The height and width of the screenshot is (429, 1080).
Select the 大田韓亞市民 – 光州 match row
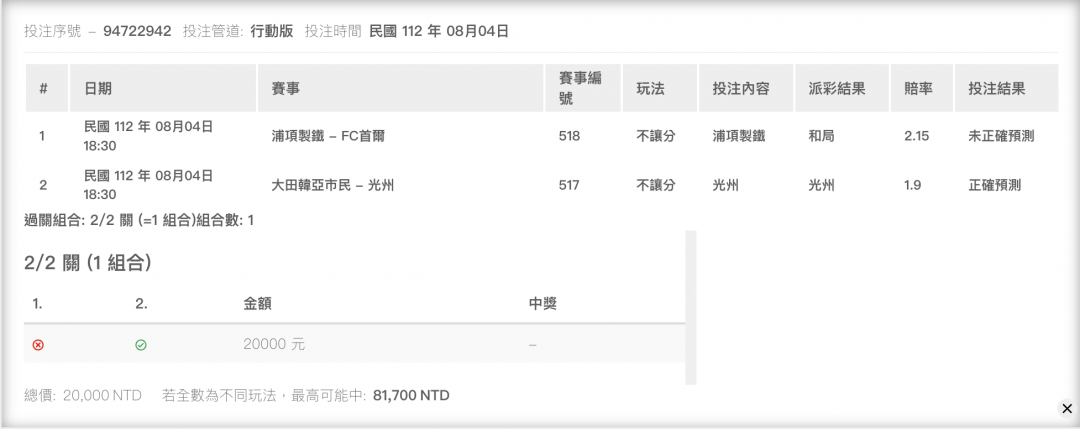pos(541,185)
